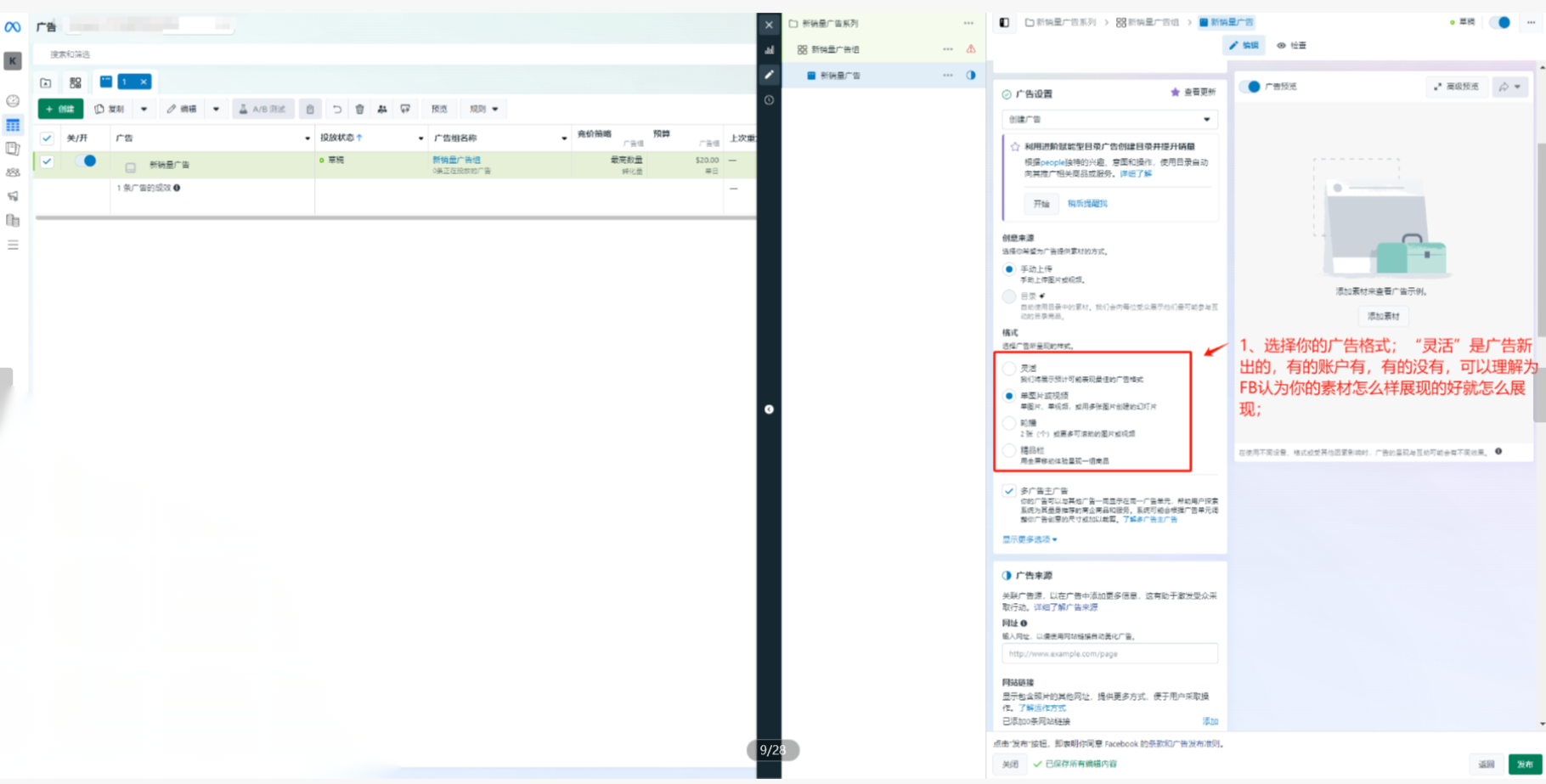The image size is (1546, 784).
Task: Uncheck the 多广告主广告 checkbox
Action: pyautogui.click(x=1009, y=491)
